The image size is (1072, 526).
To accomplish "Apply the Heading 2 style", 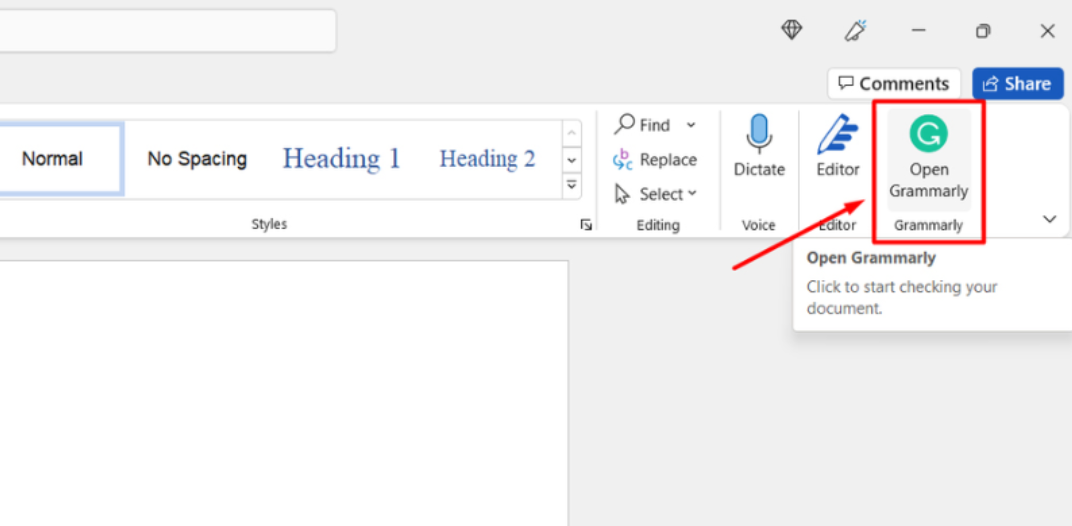I will [x=487, y=159].
